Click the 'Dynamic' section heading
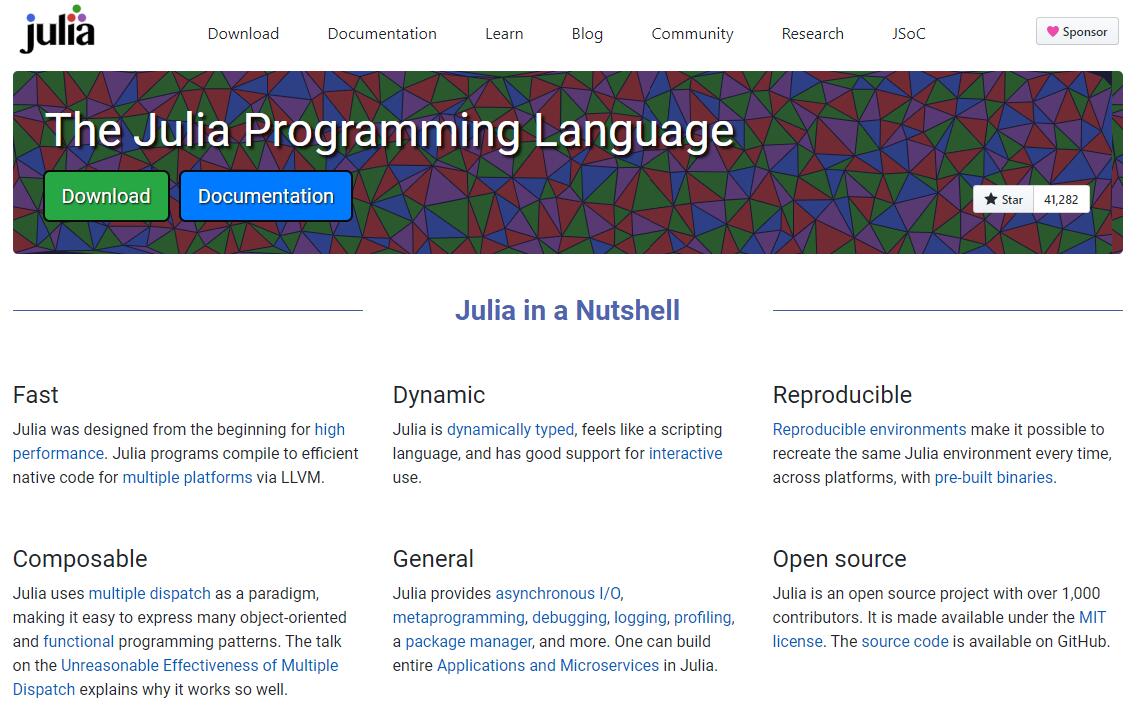The image size is (1139, 715). point(439,395)
